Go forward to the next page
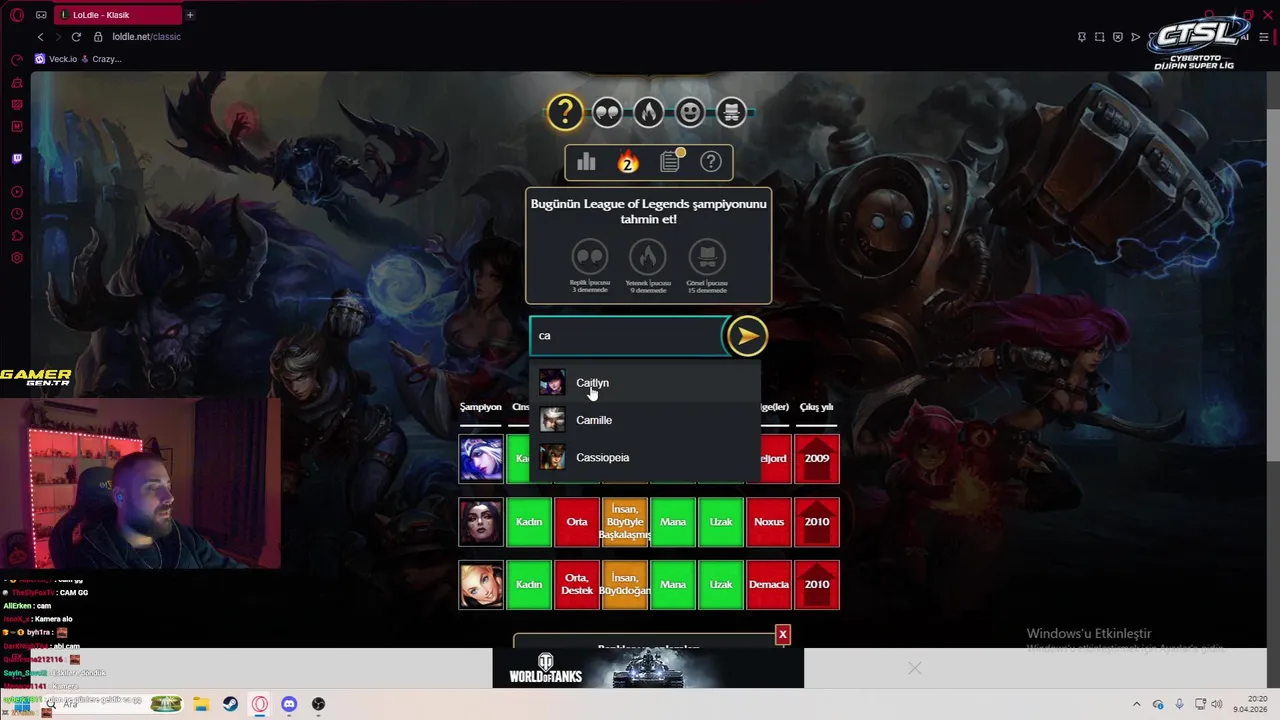1280x720 pixels. tap(58, 37)
